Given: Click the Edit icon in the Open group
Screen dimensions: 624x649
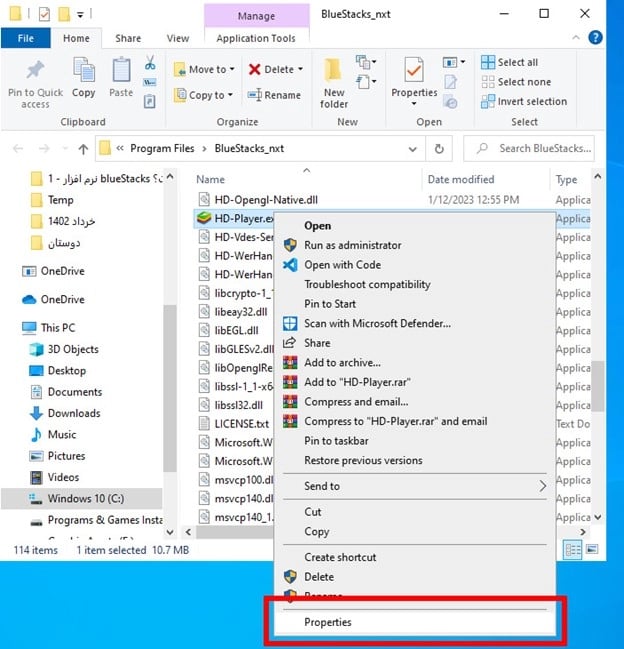Looking at the screenshot, I should (451, 82).
